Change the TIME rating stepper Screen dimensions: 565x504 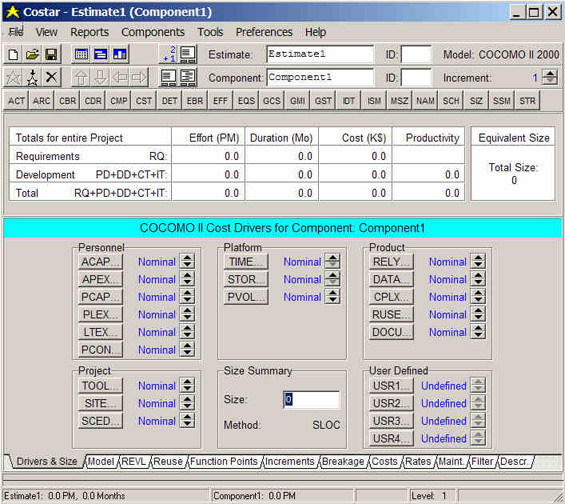(332, 261)
